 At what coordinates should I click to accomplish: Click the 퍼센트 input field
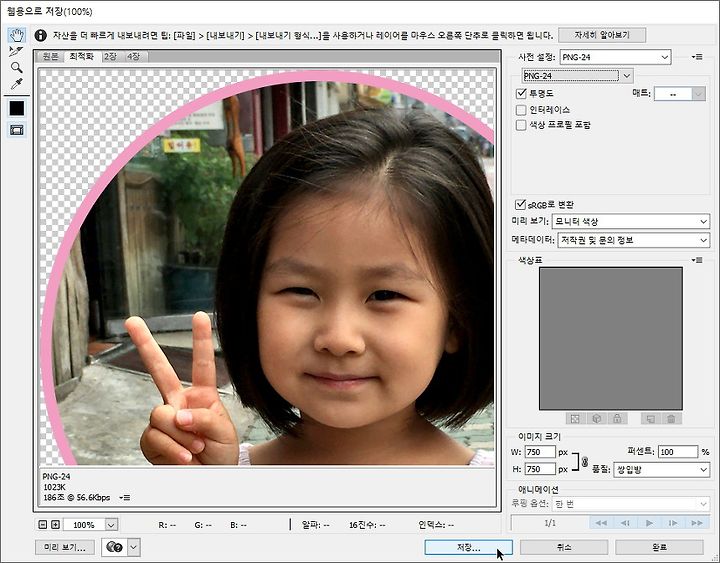pos(678,452)
